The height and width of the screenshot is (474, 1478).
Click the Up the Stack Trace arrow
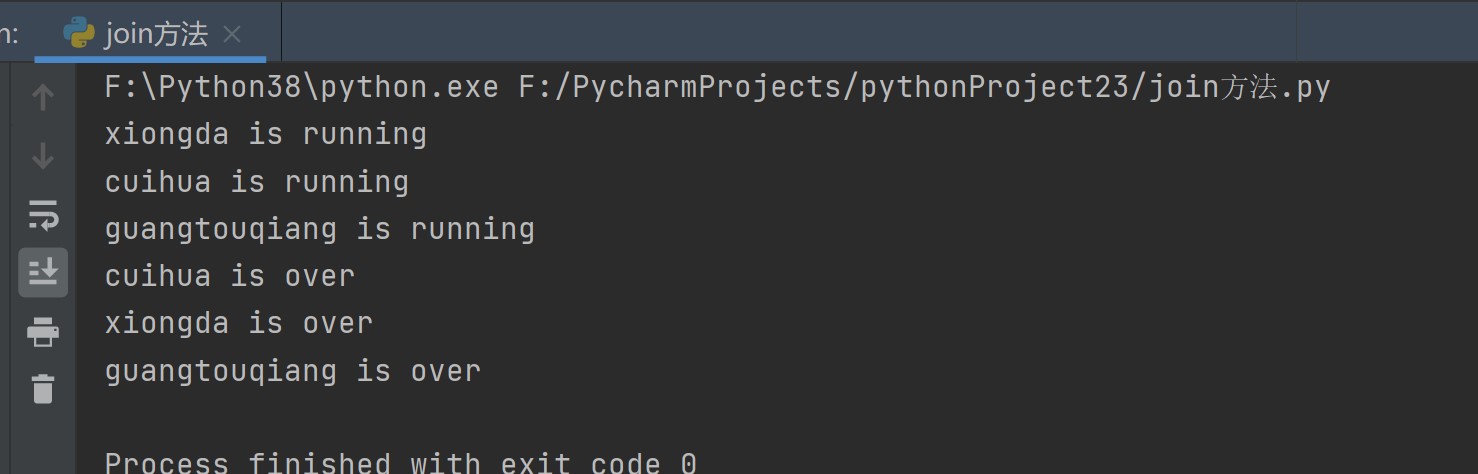(43, 97)
